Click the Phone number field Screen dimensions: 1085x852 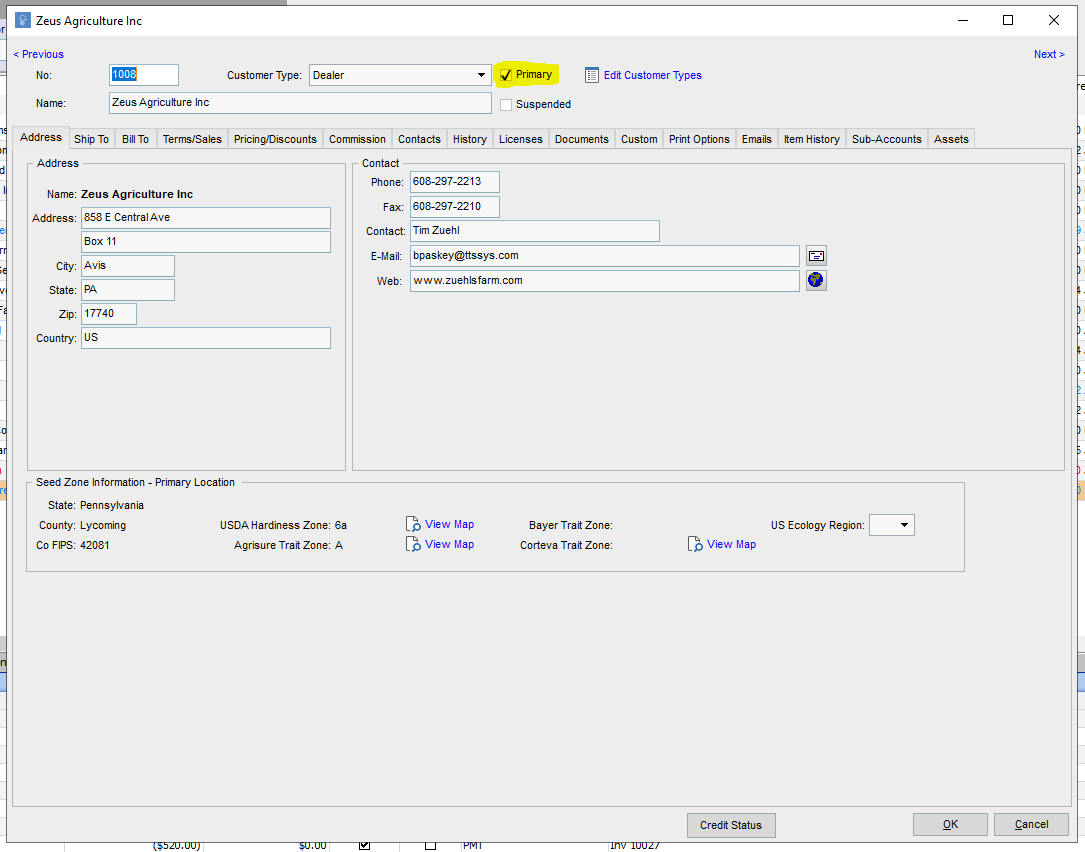[x=455, y=182]
